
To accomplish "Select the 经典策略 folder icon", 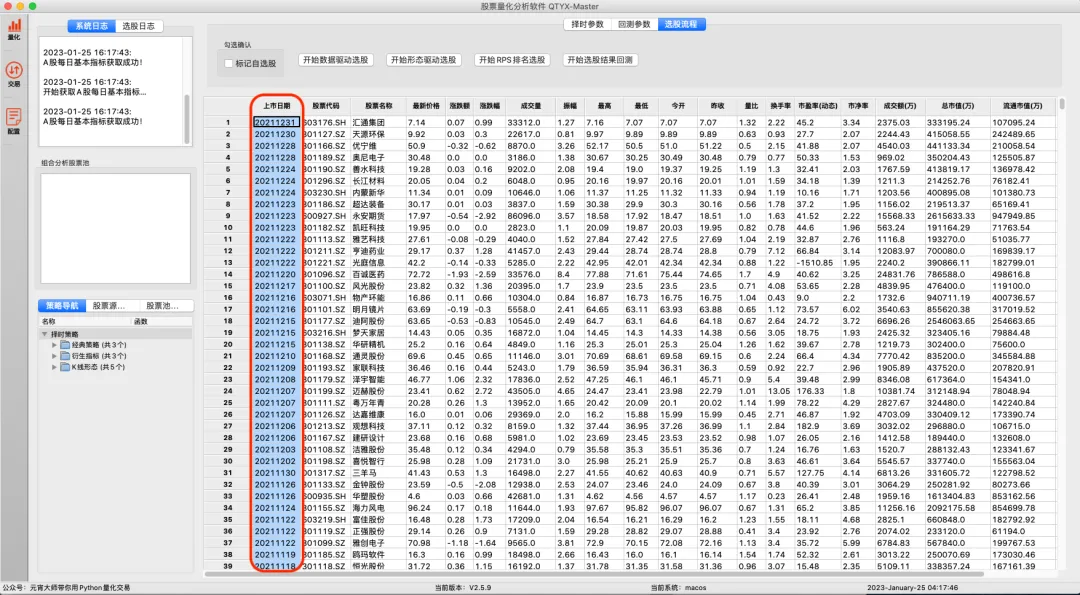I will pyautogui.click(x=65, y=345).
